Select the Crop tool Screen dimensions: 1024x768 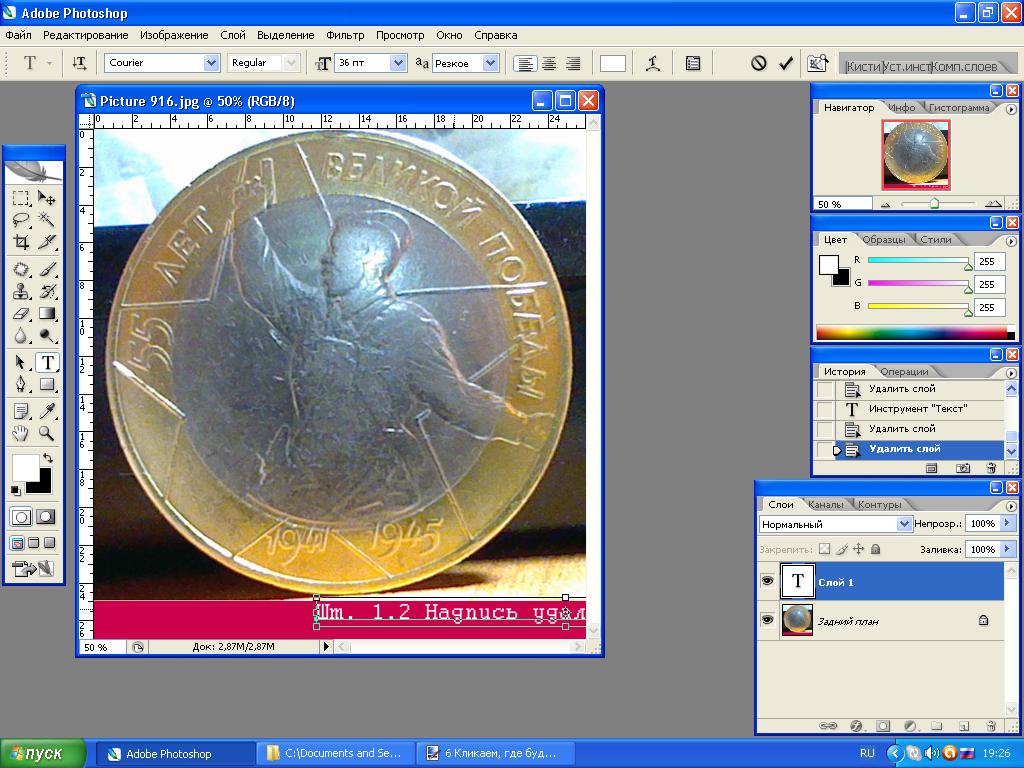point(21,242)
